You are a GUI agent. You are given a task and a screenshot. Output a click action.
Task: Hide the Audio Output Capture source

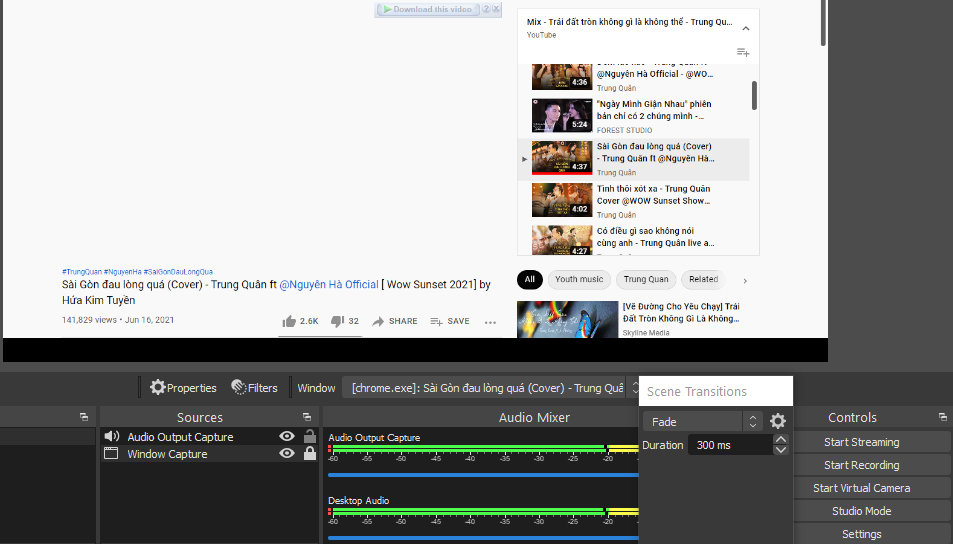tap(287, 436)
